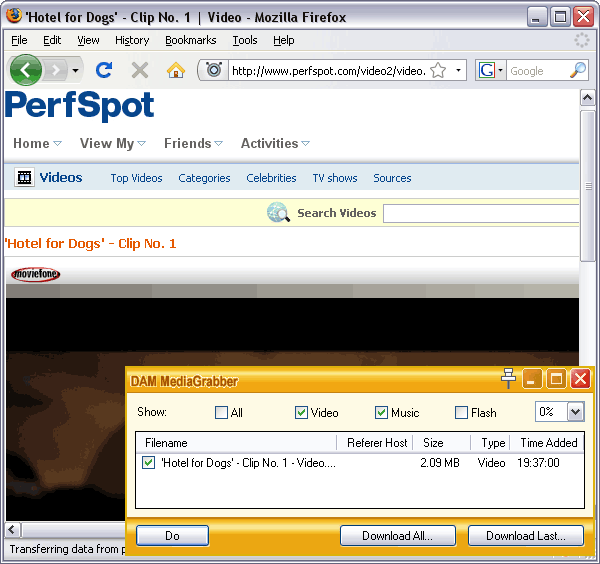Click into the Google search box
Viewport: 600px width, 564px height.
point(538,71)
